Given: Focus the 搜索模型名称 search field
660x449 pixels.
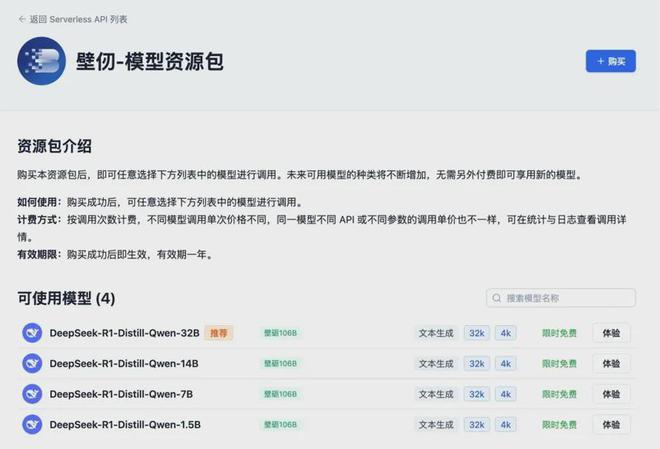Looking at the screenshot, I should point(561,298).
